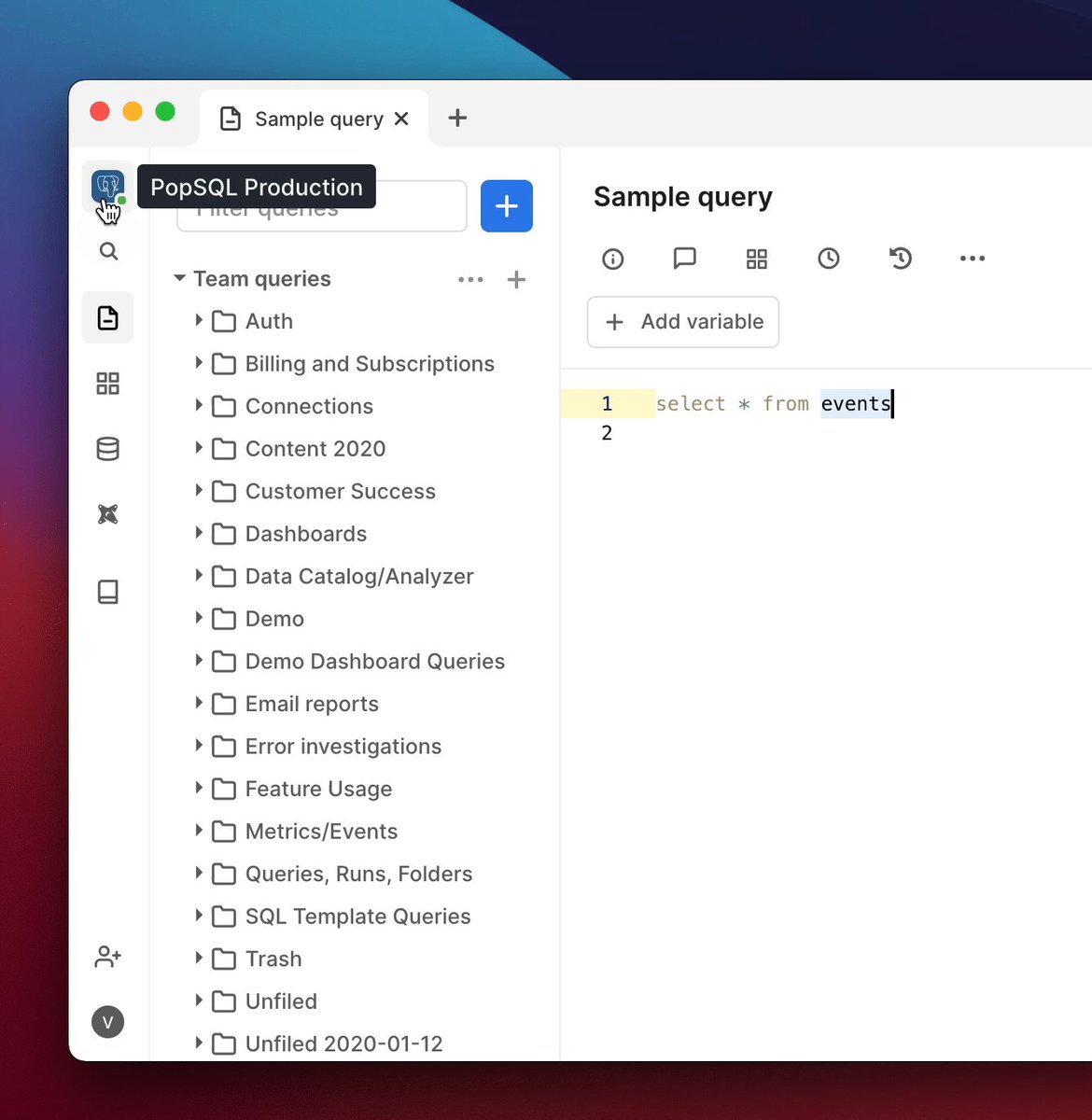
Task: Open the comments speech bubble icon
Action: (685, 259)
